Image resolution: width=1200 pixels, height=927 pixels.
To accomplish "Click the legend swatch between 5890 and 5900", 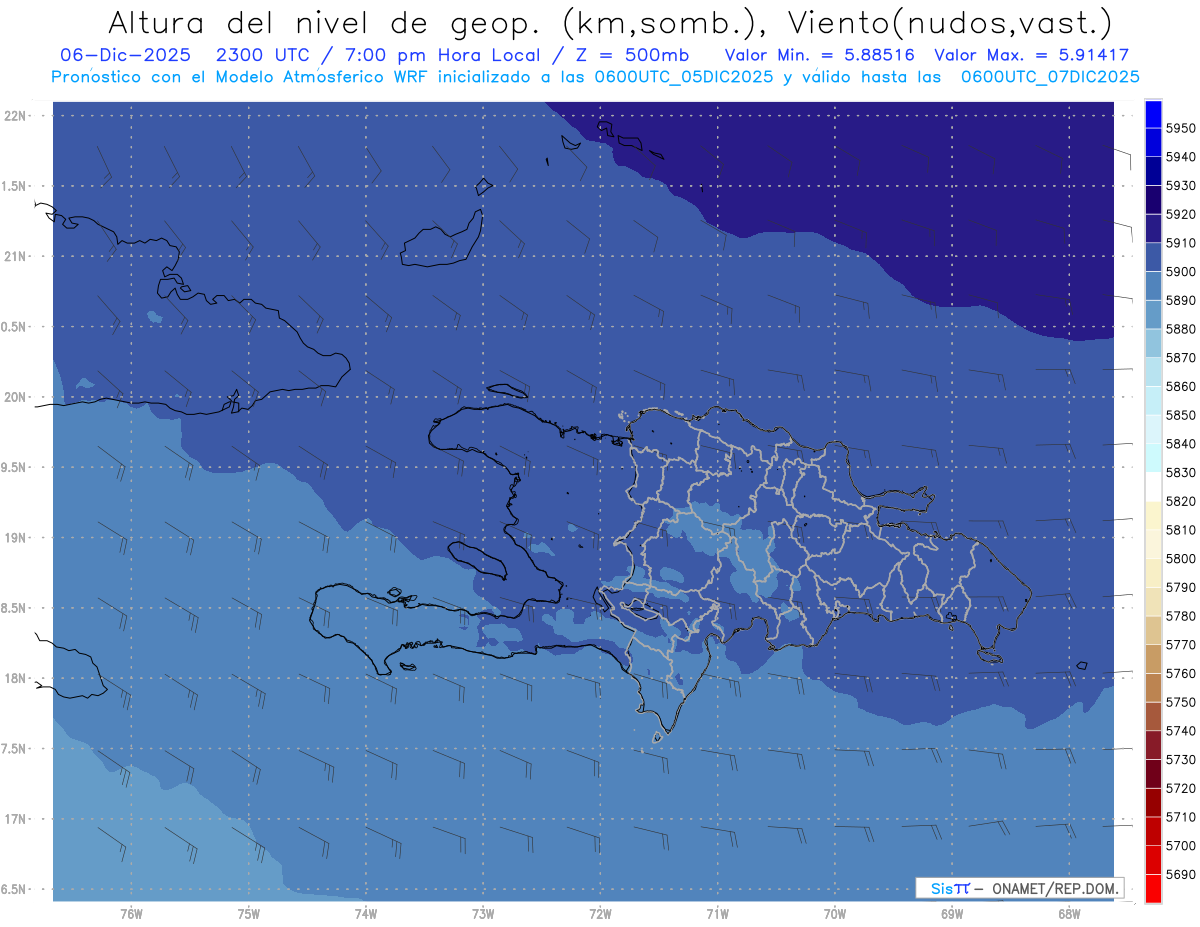I will pyautogui.click(x=1153, y=286).
